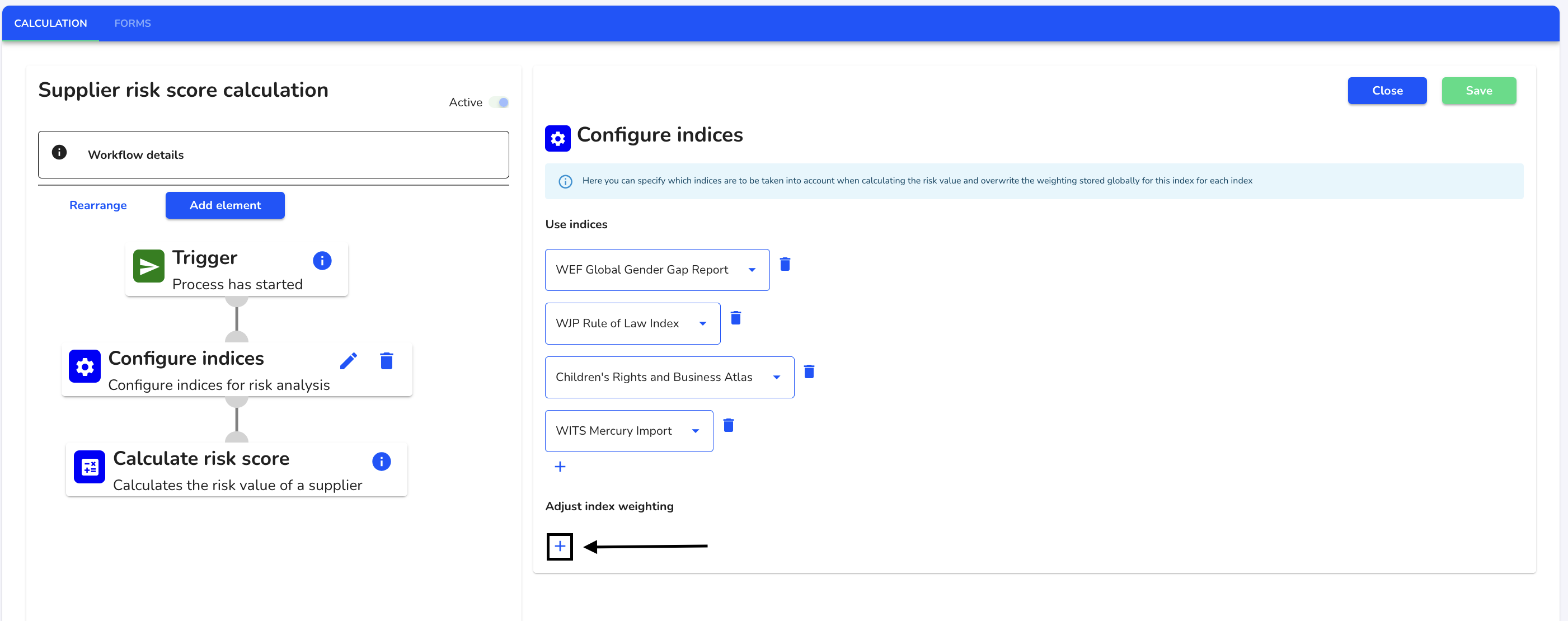
Task: Remove the WEF Global Gender Gap Report index
Action: [785, 264]
